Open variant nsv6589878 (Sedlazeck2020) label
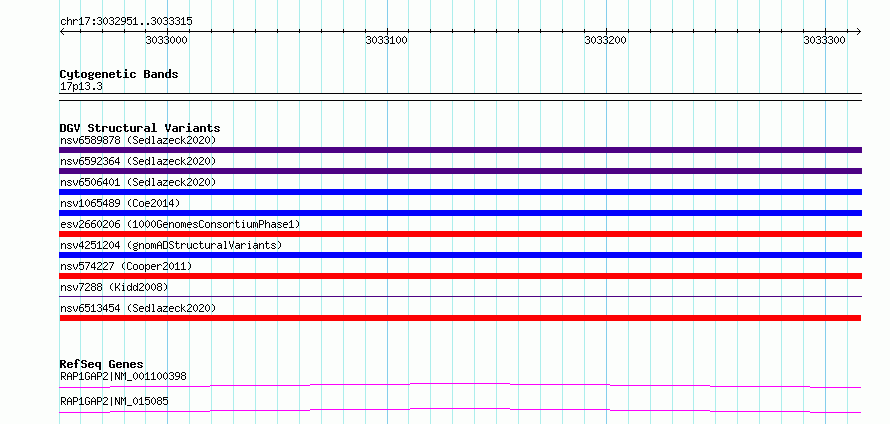This screenshot has height=424, width=890. (x=138, y=140)
